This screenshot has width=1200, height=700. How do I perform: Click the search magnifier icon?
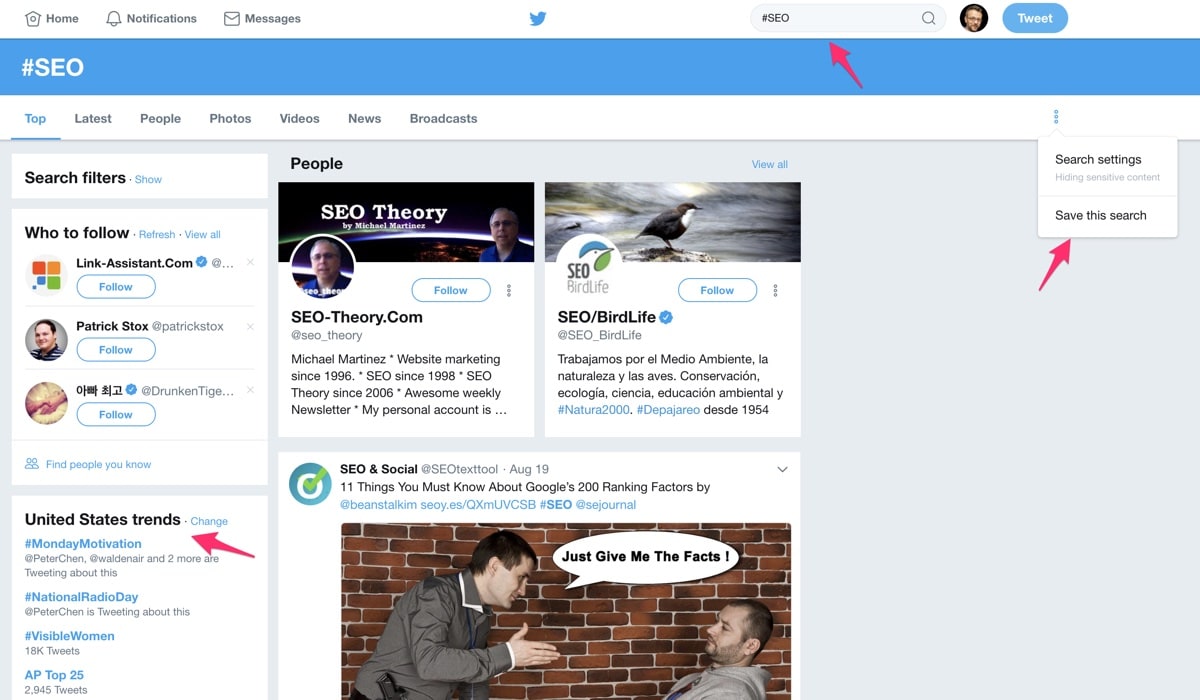pos(928,18)
